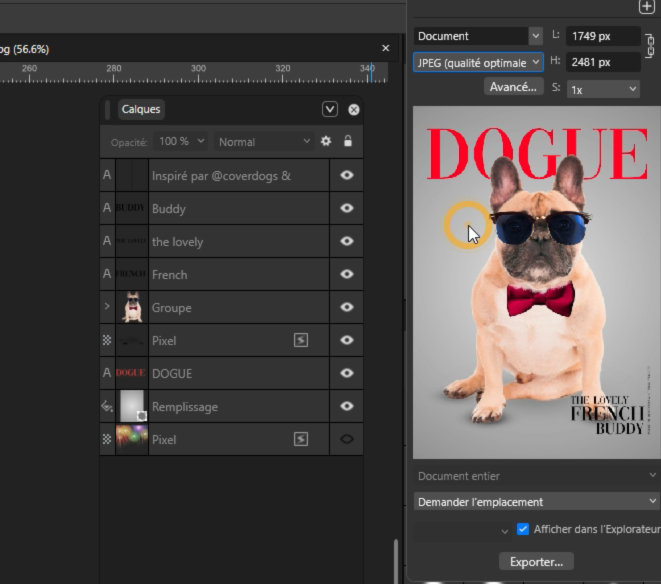661x584 pixels.
Task: Expand the Groupe layer
Action: [107, 307]
